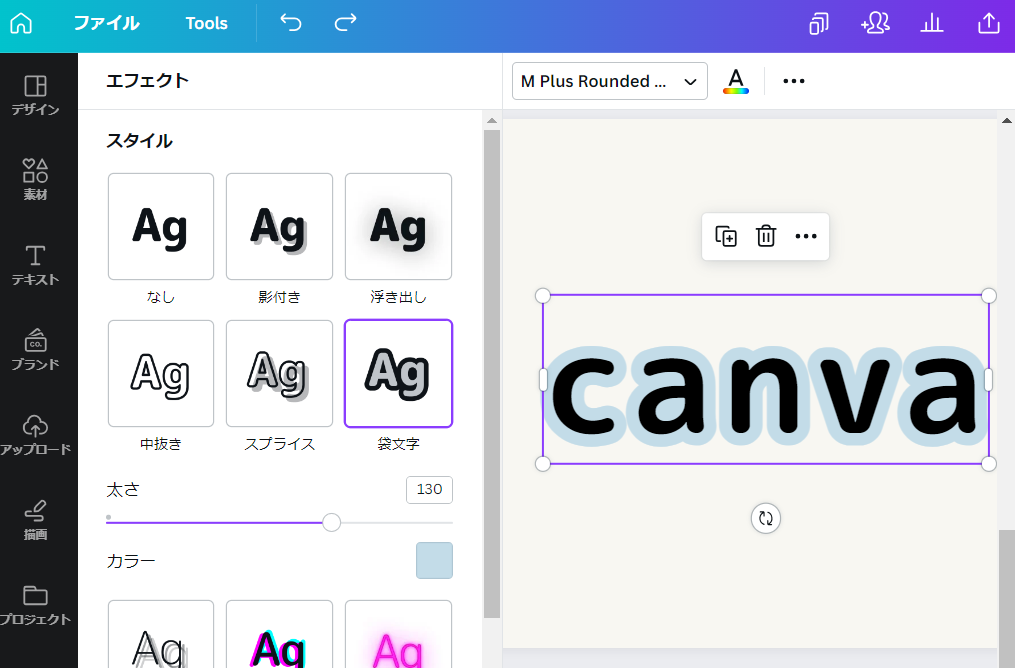Go to Canva home via house icon

coord(21,23)
